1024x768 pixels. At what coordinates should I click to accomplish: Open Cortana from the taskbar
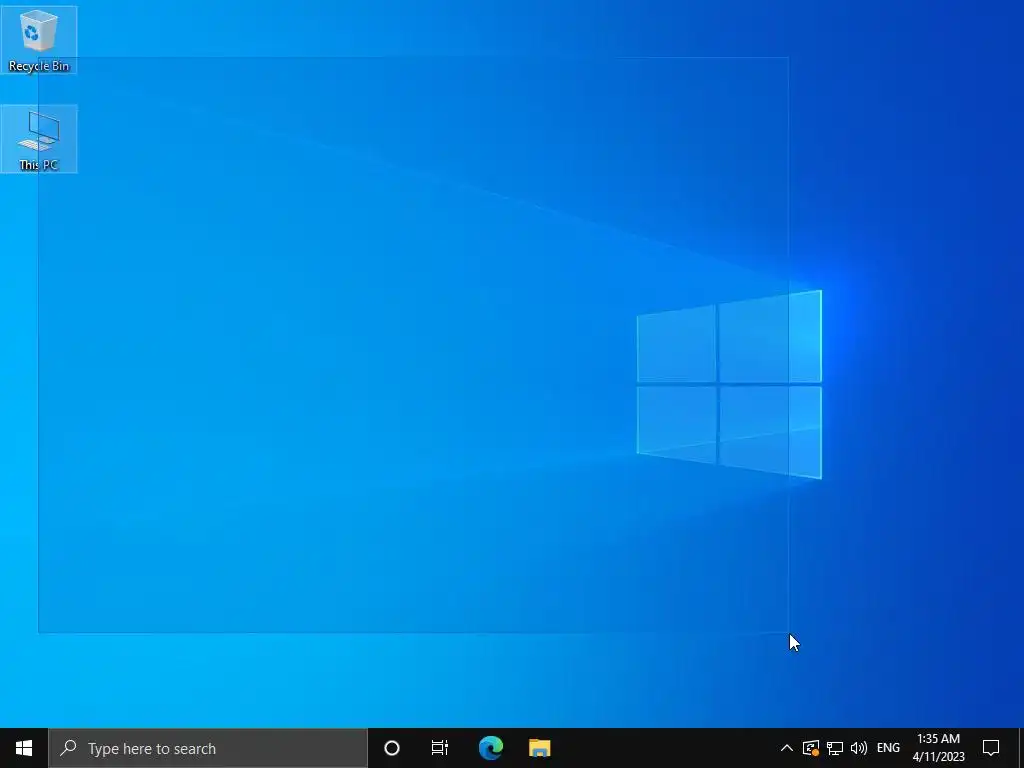391,748
